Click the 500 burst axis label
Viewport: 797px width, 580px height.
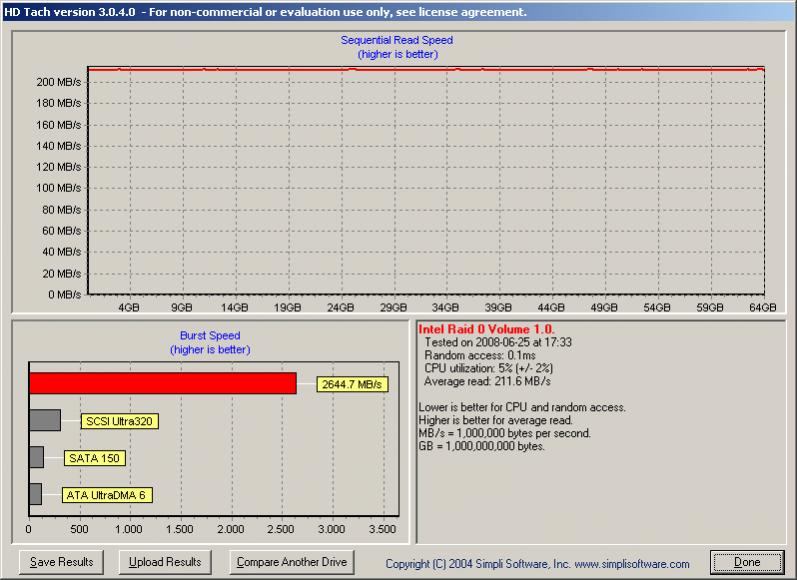79,529
